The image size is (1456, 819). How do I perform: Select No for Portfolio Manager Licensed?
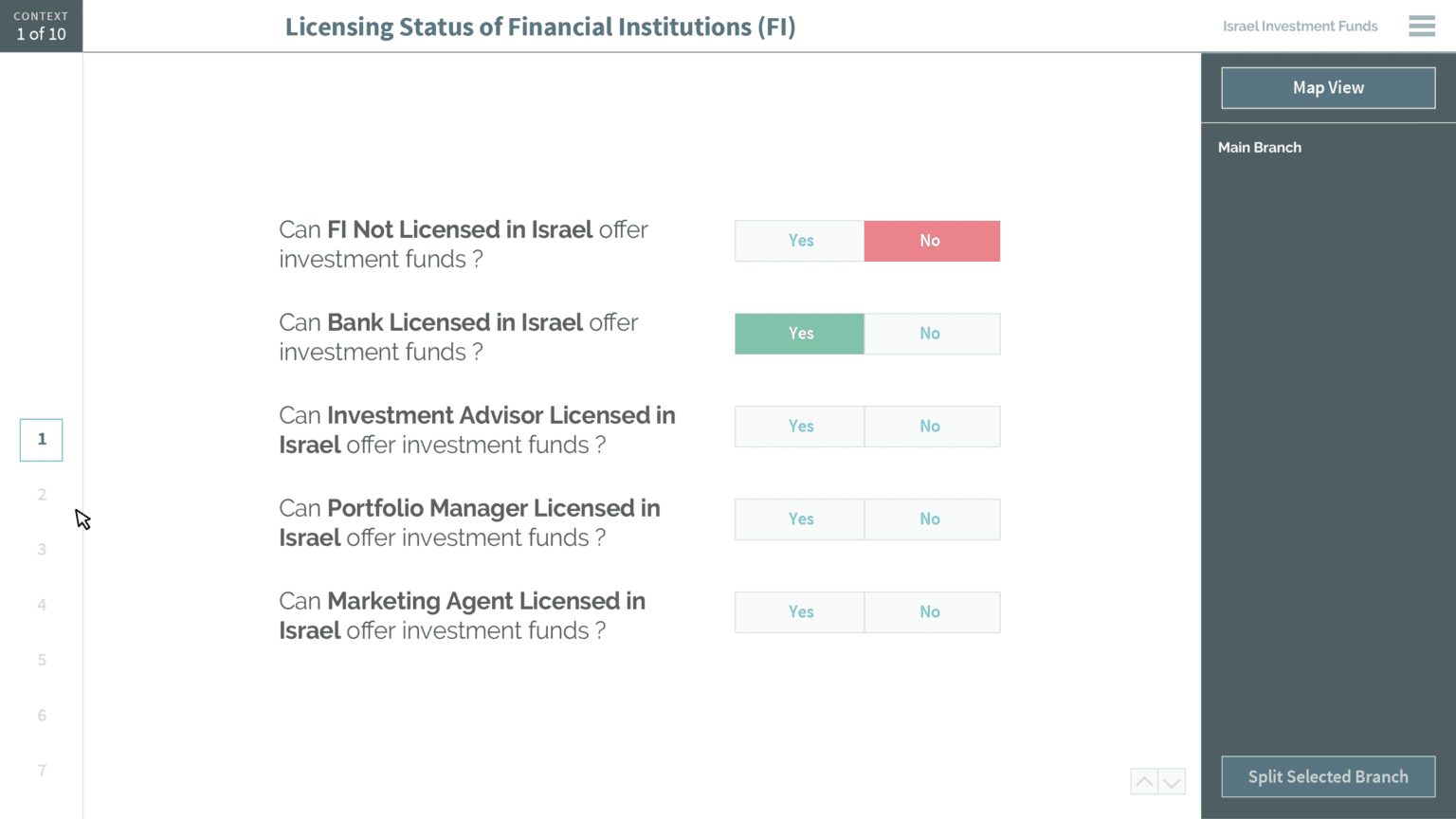(x=931, y=519)
